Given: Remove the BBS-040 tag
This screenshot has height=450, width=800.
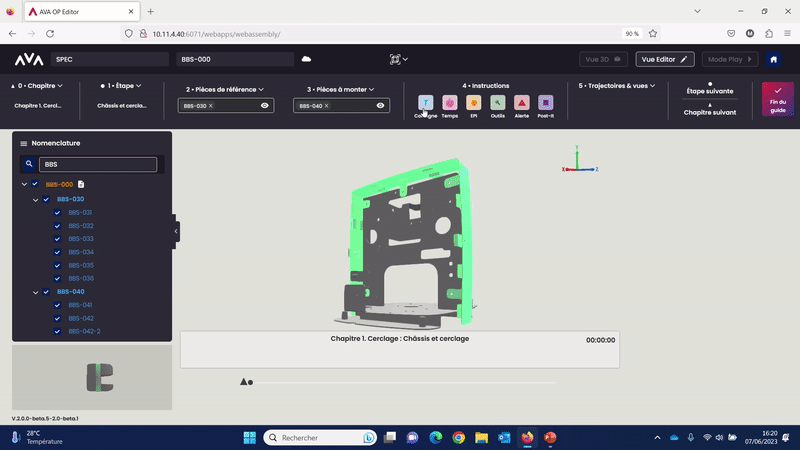Looking at the screenshot, I should click(327, 106).
